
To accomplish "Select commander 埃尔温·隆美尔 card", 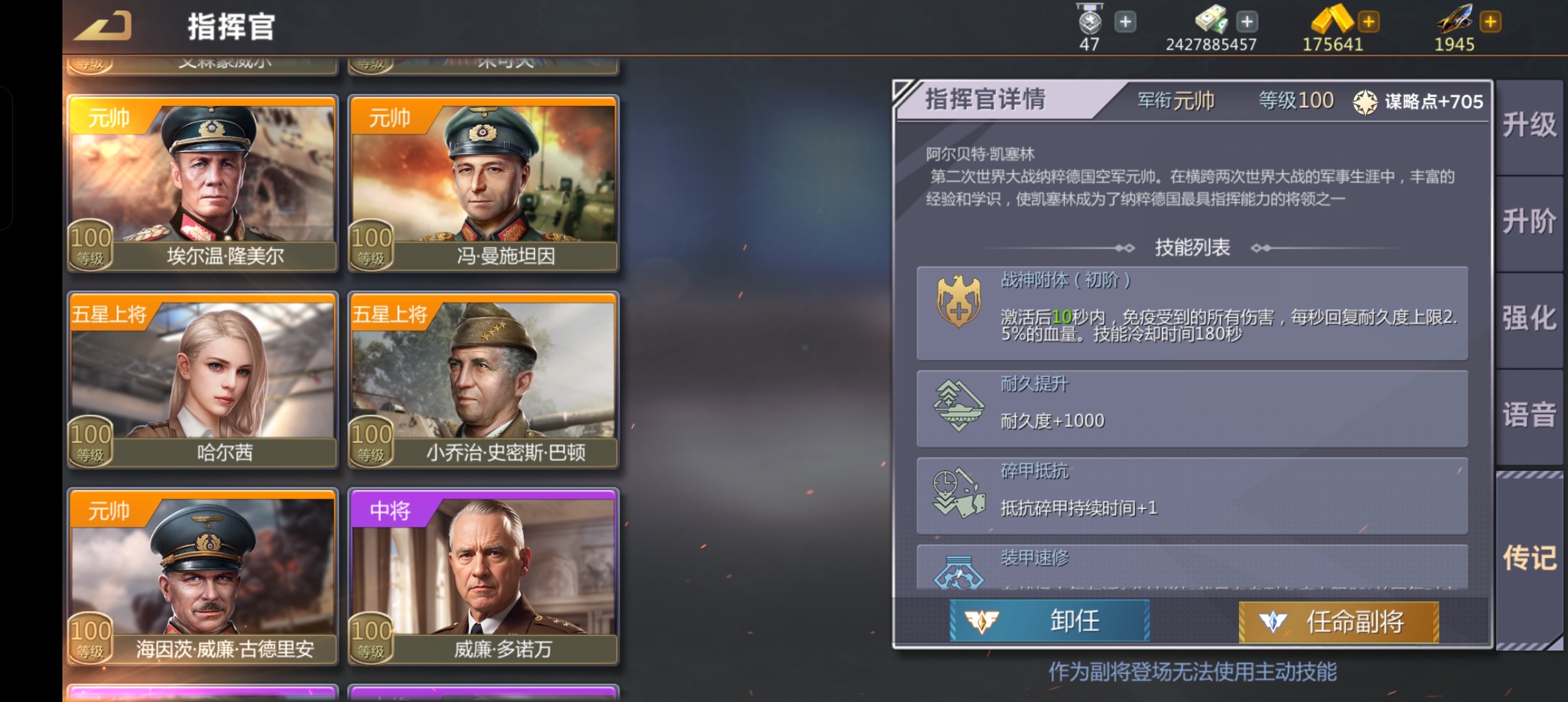I will click(202, 183).
